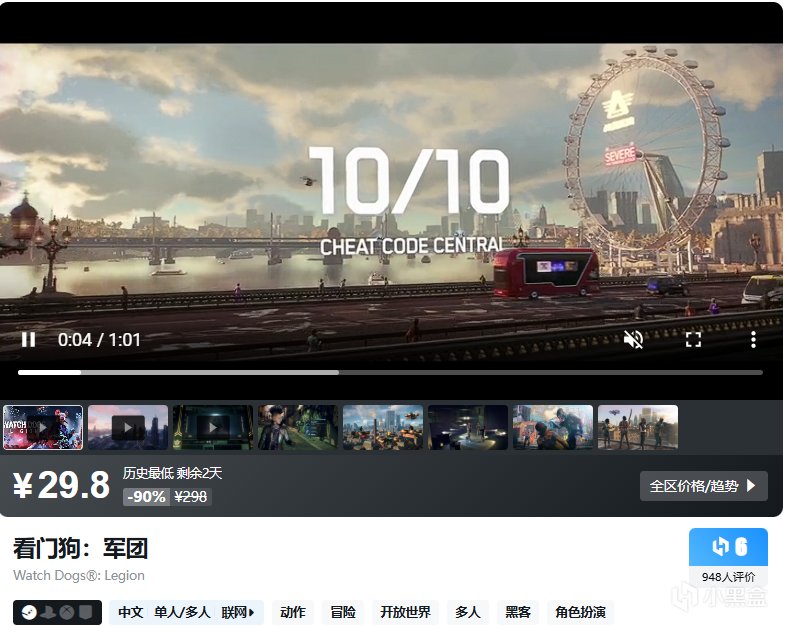Open the second trailer video thumbnail

(x=128, y=427)
